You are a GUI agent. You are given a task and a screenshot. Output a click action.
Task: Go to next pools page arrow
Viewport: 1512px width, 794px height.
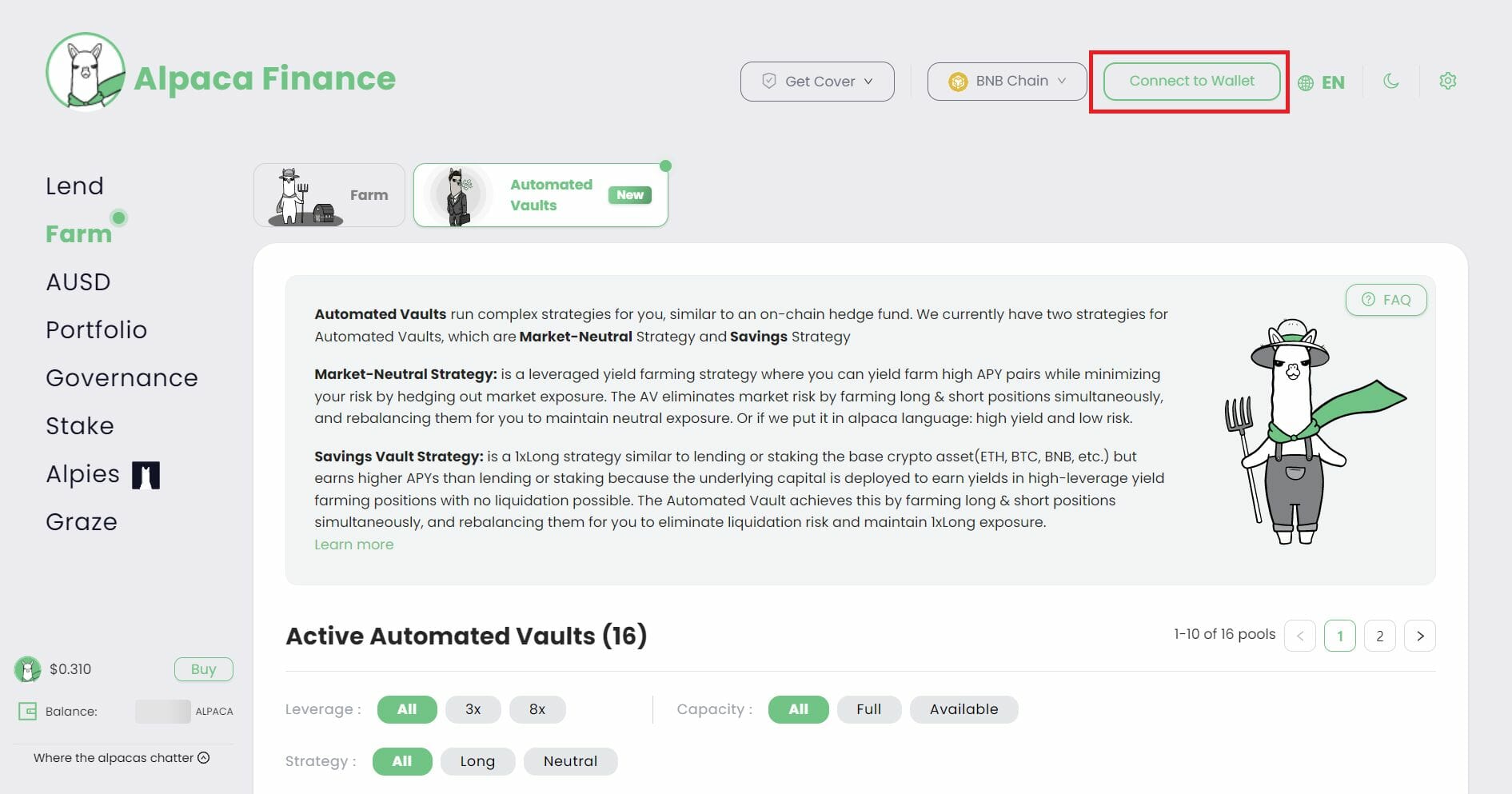coord(1420,636)
